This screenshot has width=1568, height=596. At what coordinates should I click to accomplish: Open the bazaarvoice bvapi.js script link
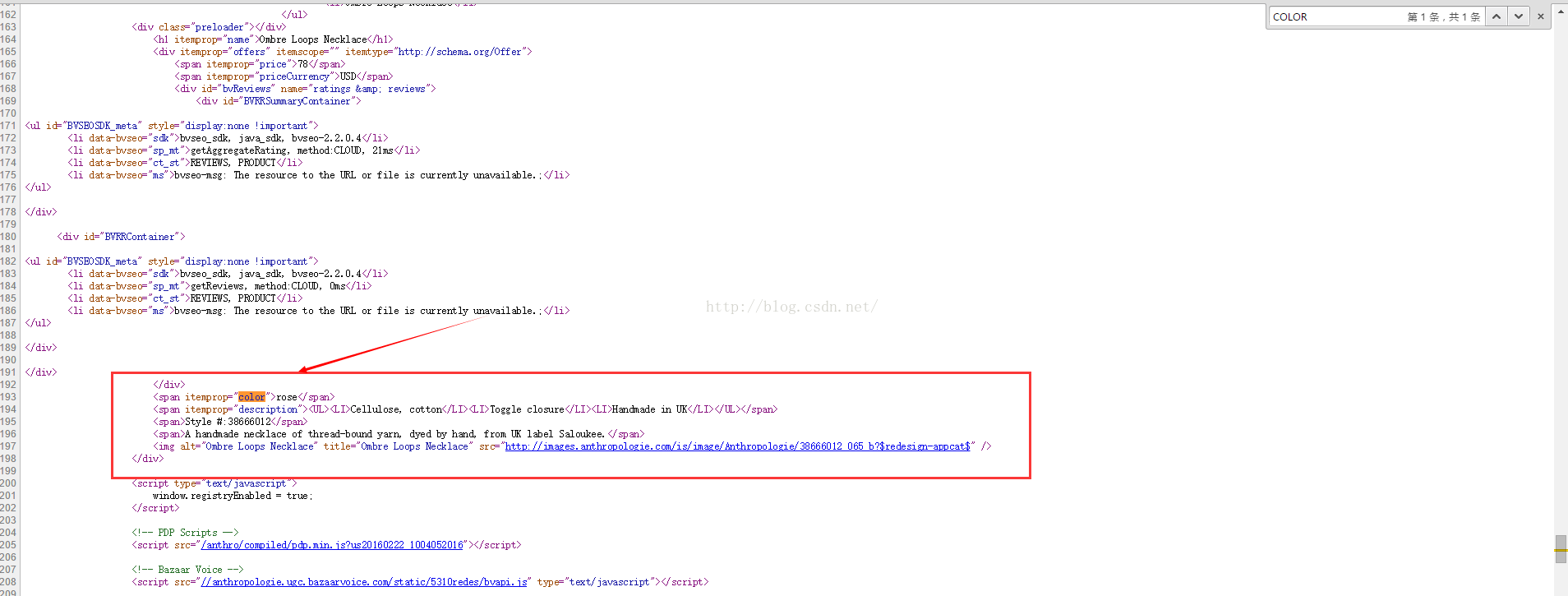(x=364, y=582)
